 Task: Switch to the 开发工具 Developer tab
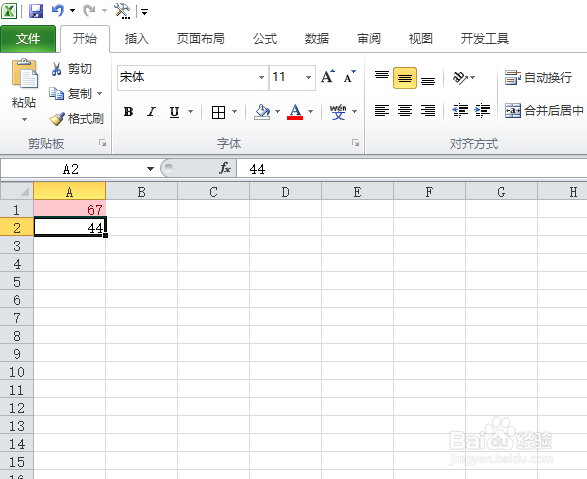(x=484, y=39)
